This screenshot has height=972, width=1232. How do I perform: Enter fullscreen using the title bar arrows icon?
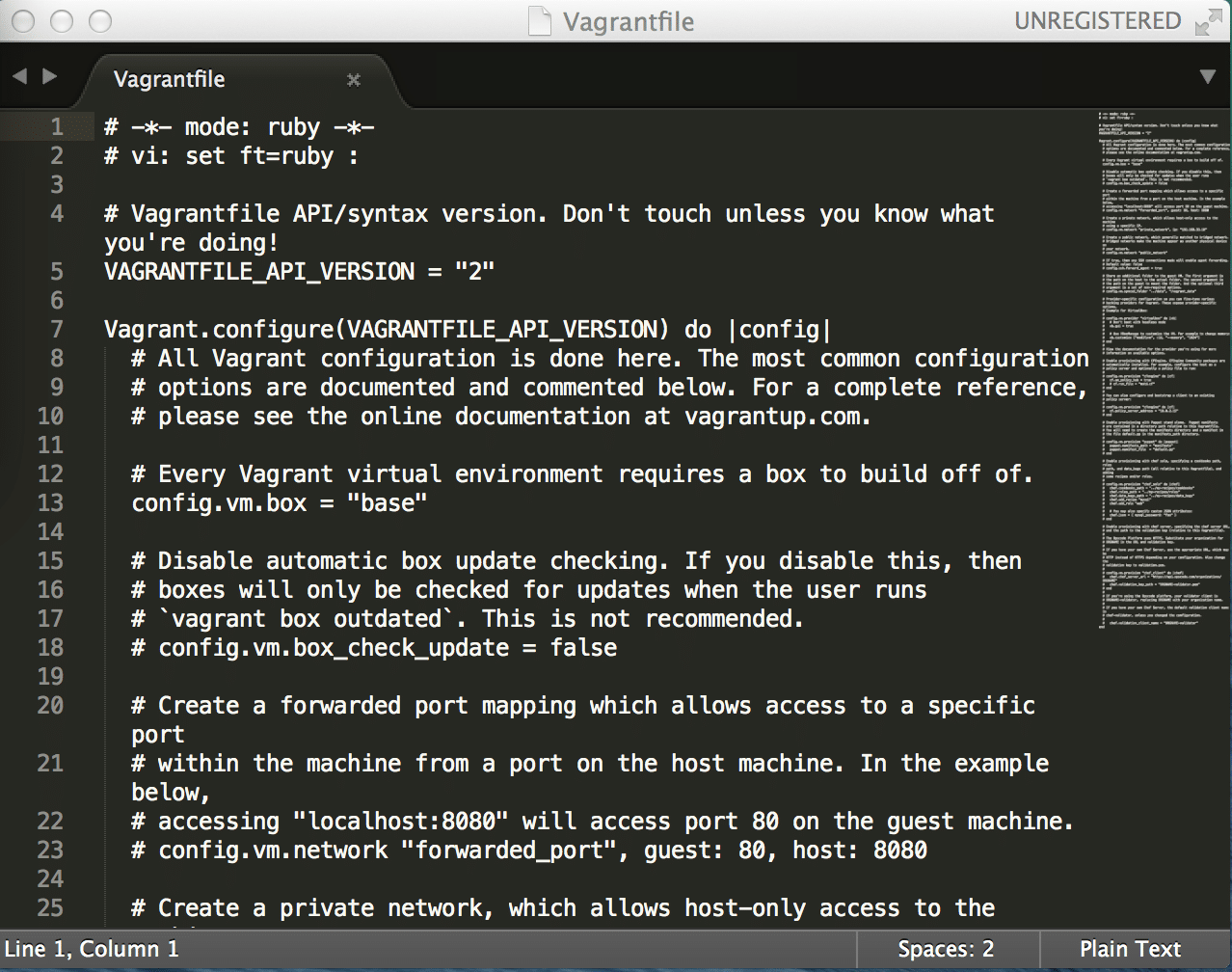pyautogui.click(x=1206, y=22)
